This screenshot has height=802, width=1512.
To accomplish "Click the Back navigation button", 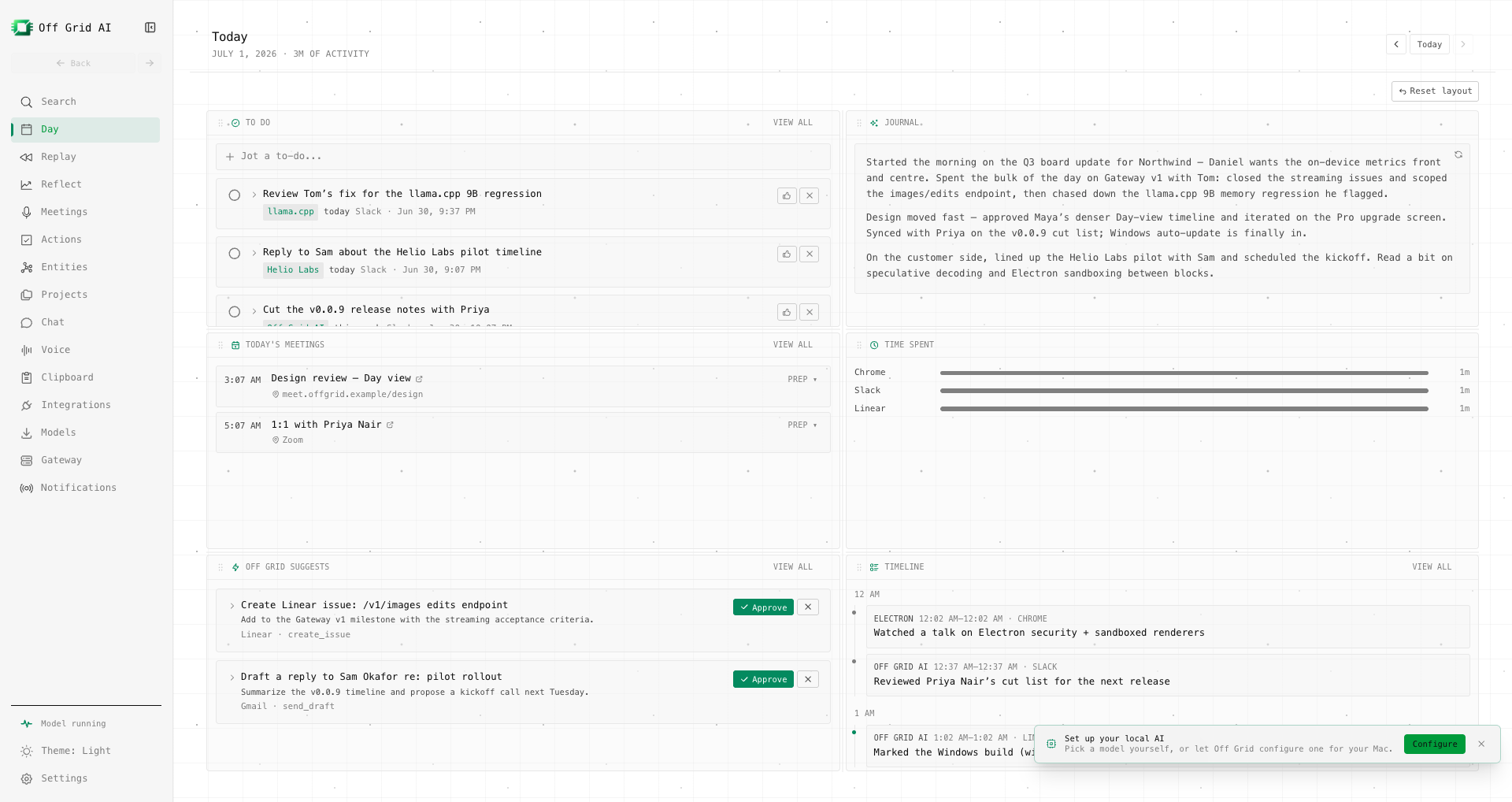I will click(73, 63).
